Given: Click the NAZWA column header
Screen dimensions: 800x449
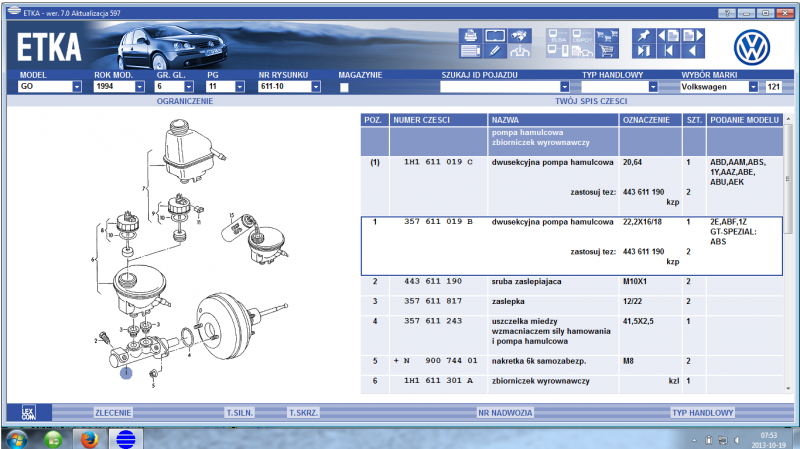Looking at the screenshot, I should (x=553, y=120).
